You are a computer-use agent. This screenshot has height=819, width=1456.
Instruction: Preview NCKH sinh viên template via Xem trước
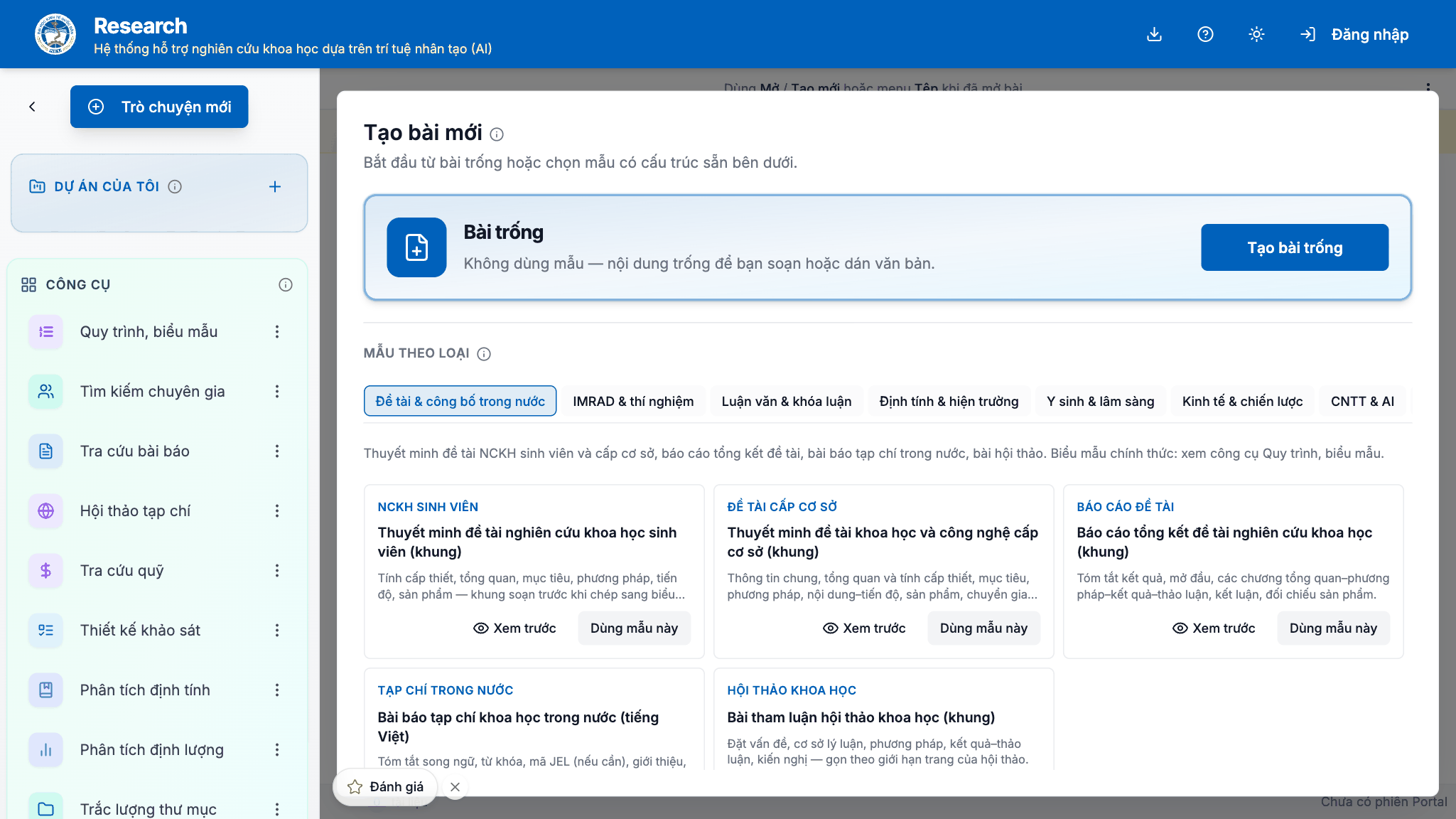coord(514,628)
